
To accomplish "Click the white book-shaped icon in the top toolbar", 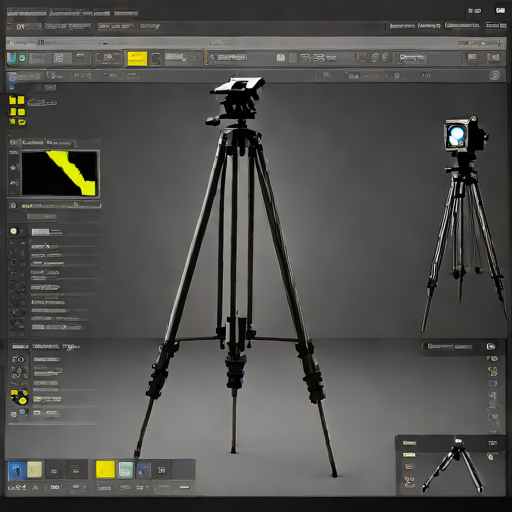I will pos(281,58).
